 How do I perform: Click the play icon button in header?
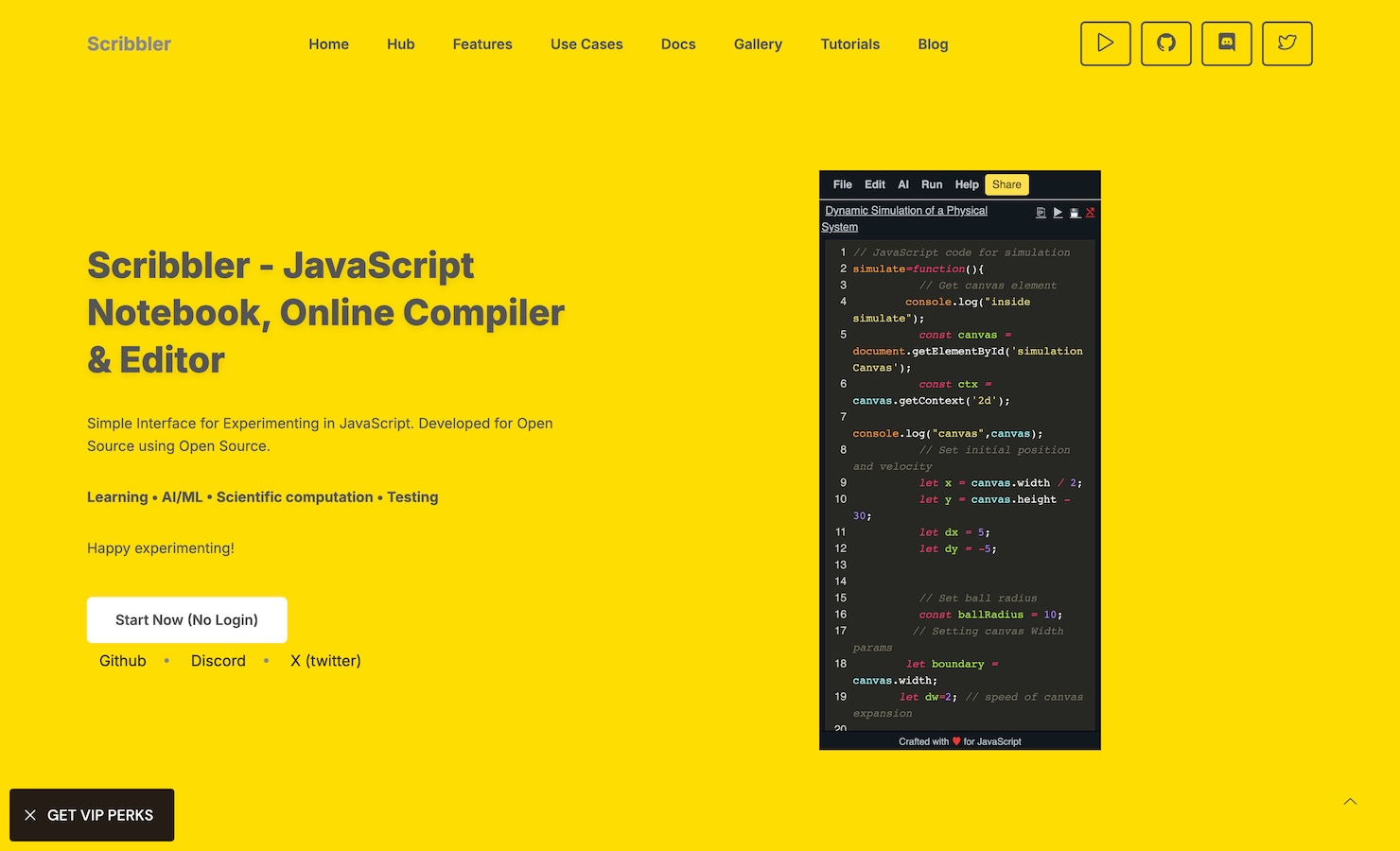pyautogui.click(x=1105, y=43)
